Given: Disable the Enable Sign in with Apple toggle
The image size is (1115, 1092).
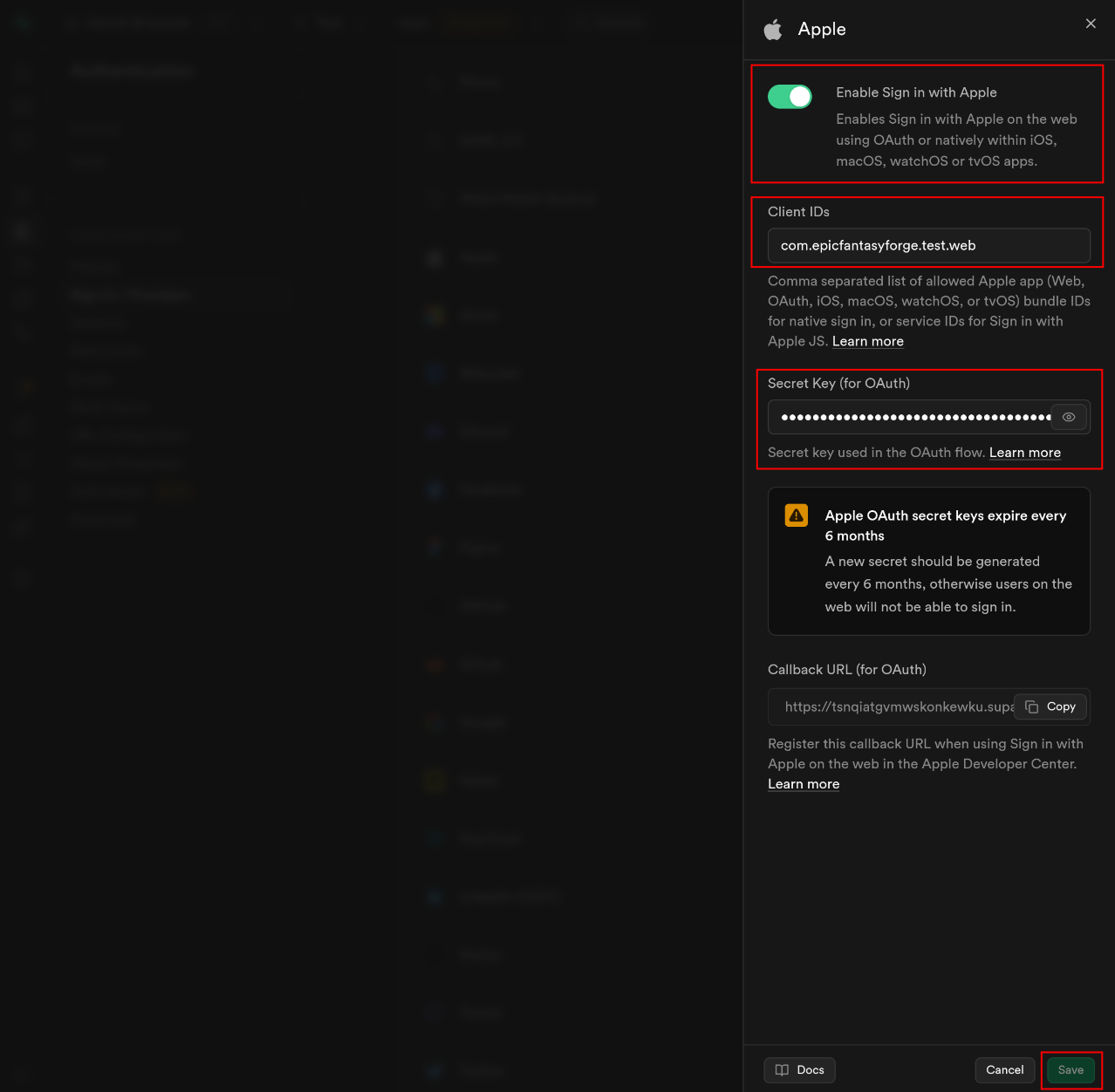Looking at the screenshot, I should pos(790,97).
